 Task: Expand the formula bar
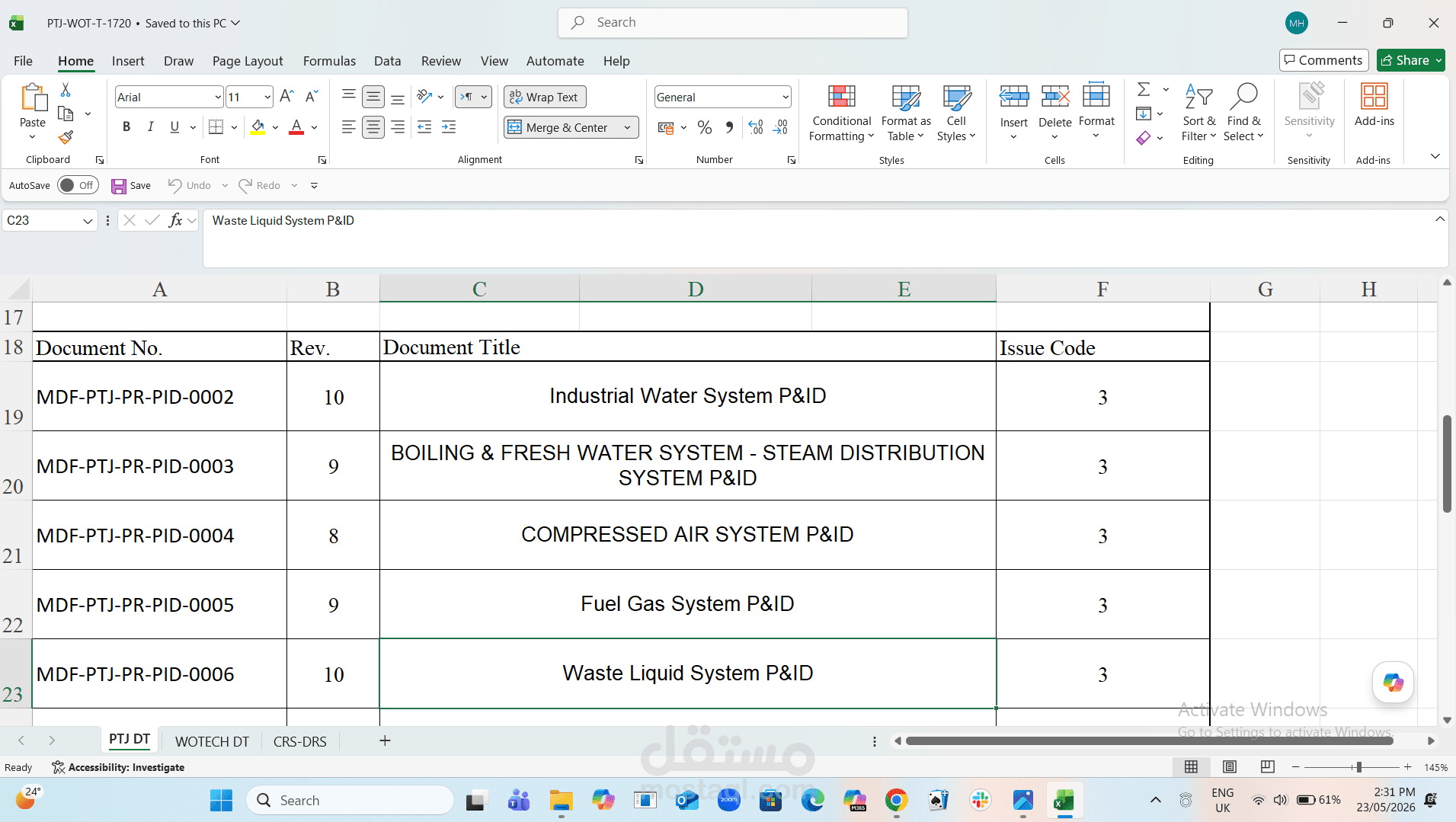[1439, 219]
